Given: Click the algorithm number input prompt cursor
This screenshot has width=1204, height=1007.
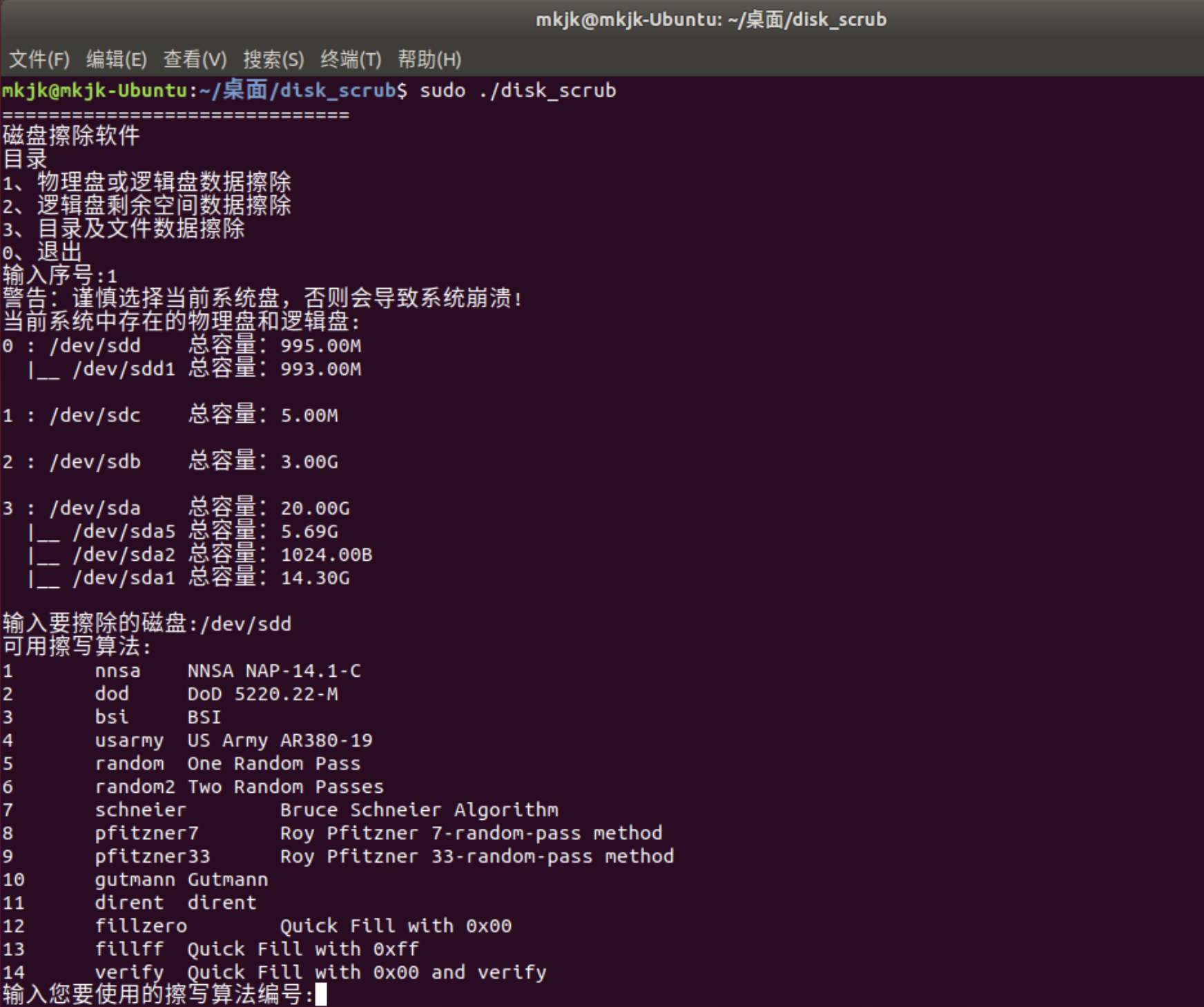Looking at the screenshot, I should (x=320, y=995).
